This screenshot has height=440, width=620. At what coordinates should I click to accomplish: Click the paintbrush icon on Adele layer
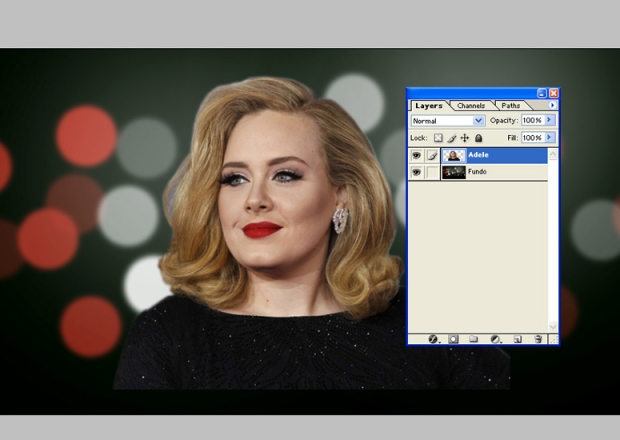pos(432,156)
